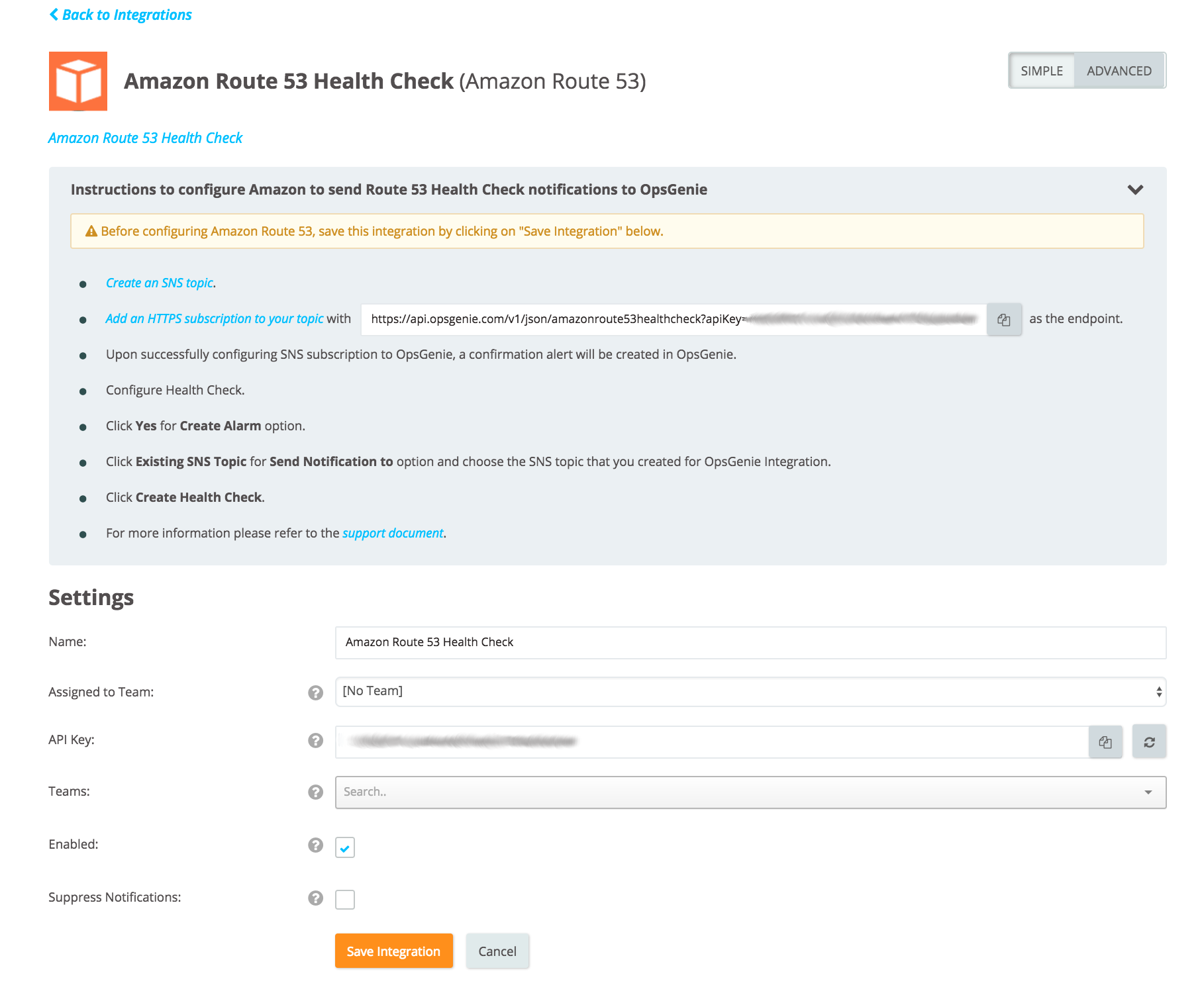Regenerate the API Key
Screen dimensions: 1204x1001
pyautogui.click(x=1149, y=742)
